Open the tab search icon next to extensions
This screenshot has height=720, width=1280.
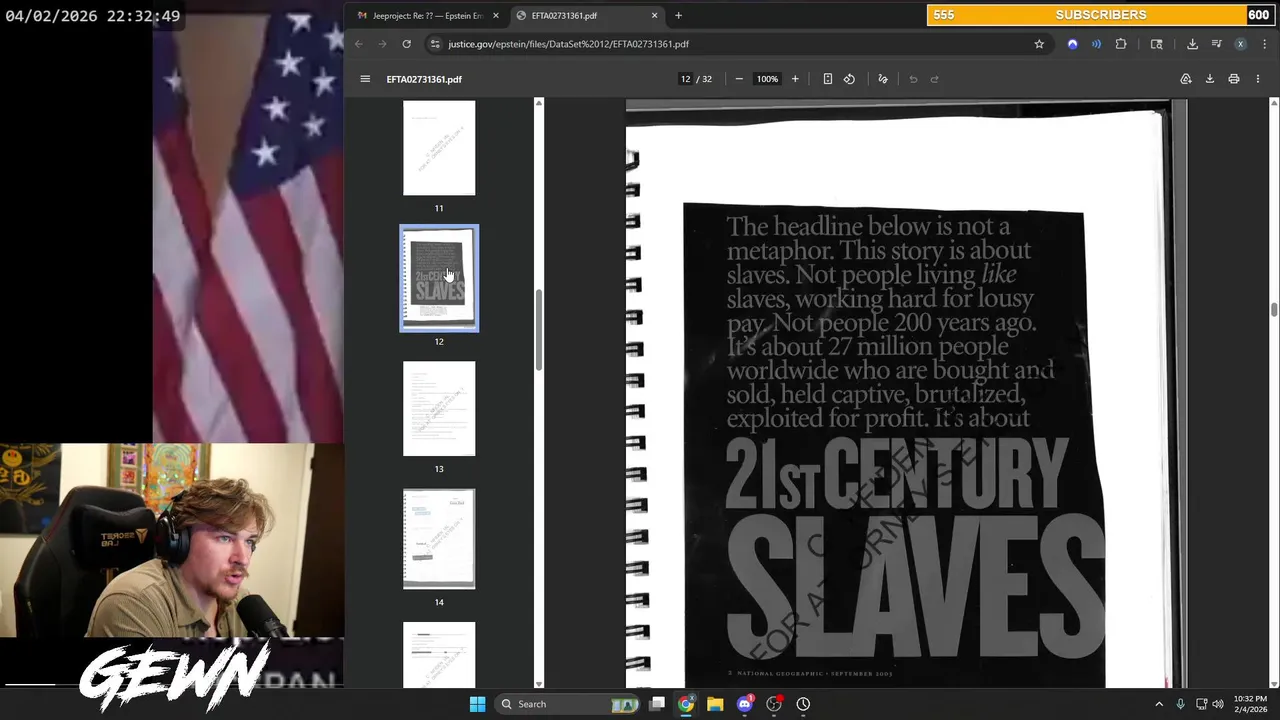[1157, 44]
